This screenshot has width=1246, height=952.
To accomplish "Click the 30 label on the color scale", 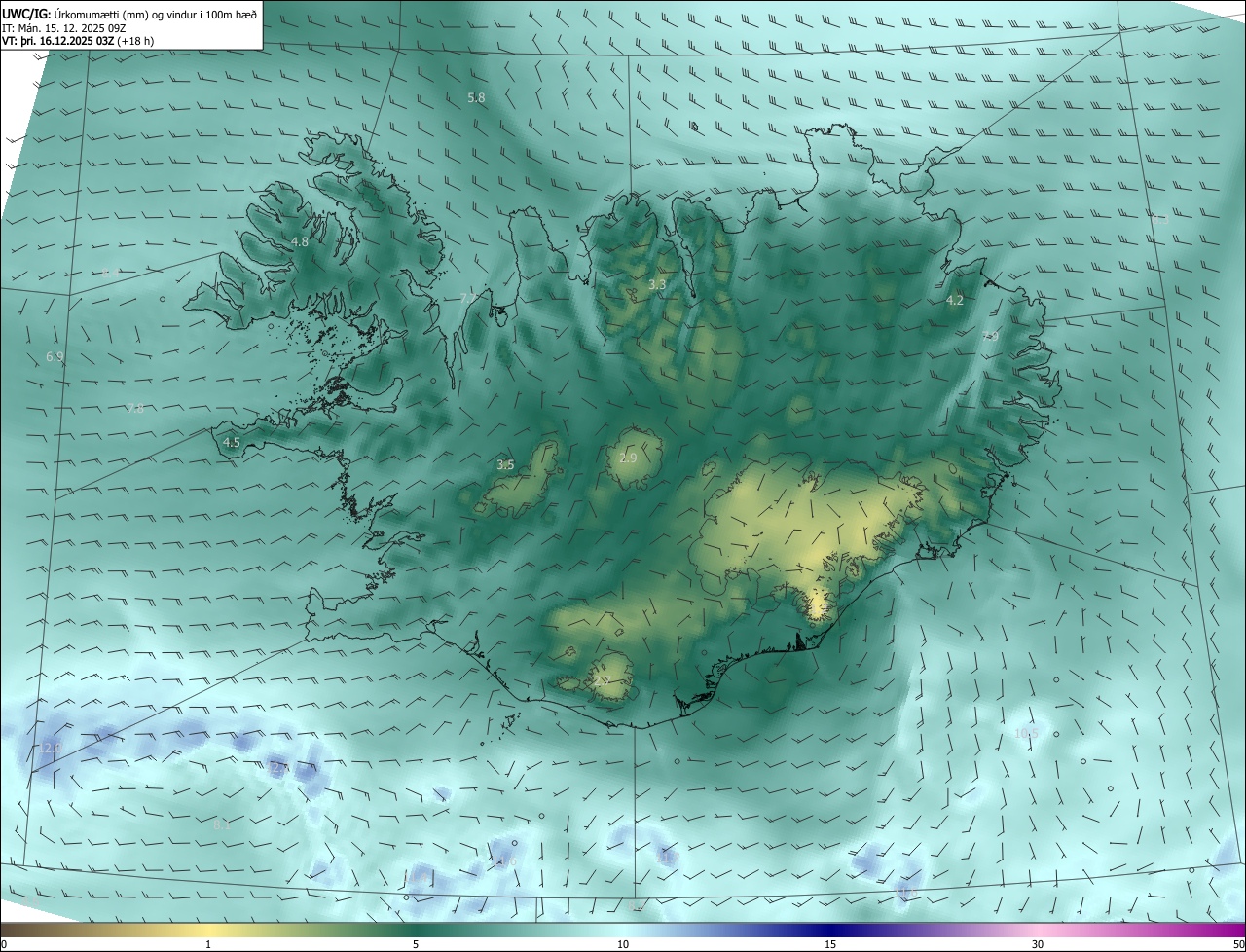I will (1038, 944).
